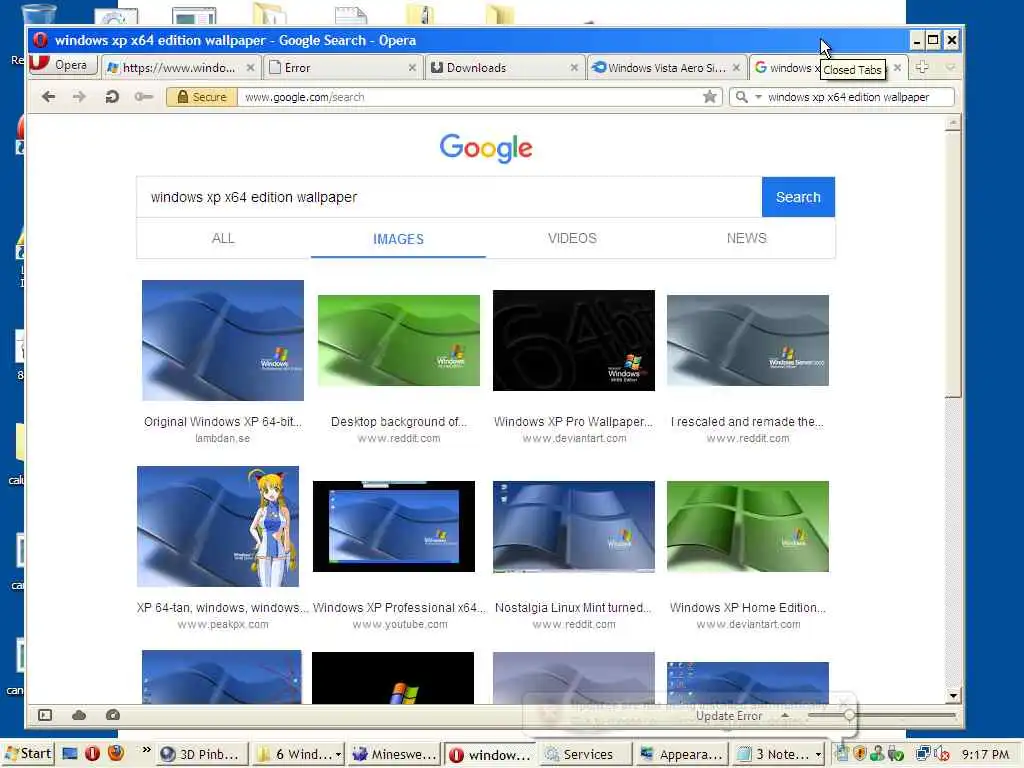This screenshot has height=768, width=1024.
Task: Click the muted volume tray icon
Action: (x=942, y=754)
